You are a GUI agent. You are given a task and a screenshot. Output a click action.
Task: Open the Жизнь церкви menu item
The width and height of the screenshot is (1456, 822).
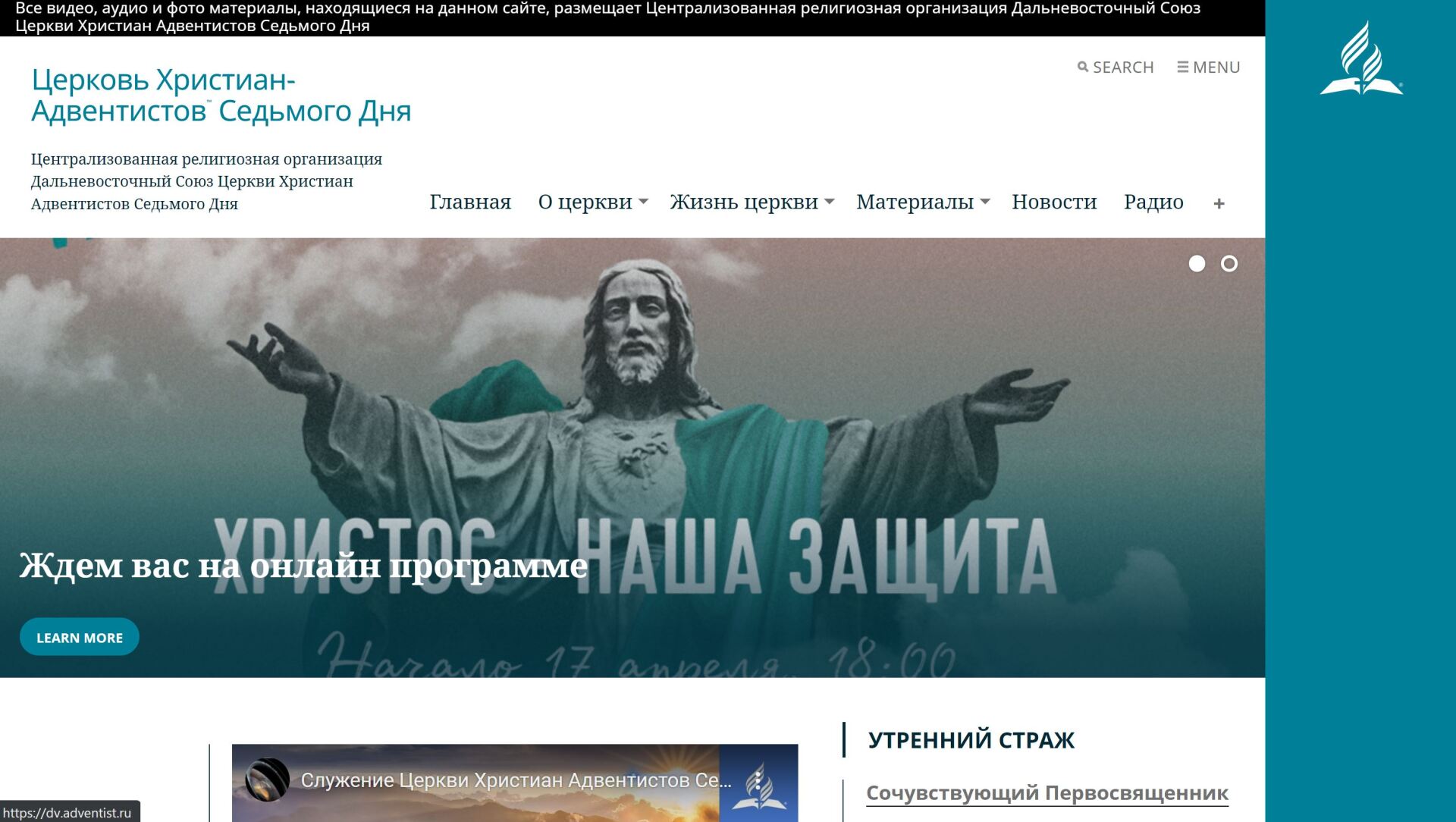[744, 202]
